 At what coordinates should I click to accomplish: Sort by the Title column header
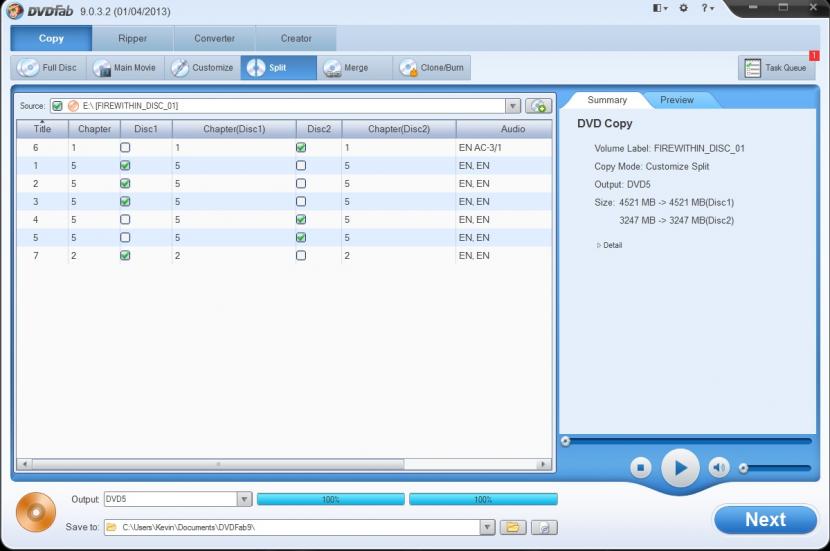[42, 129]
